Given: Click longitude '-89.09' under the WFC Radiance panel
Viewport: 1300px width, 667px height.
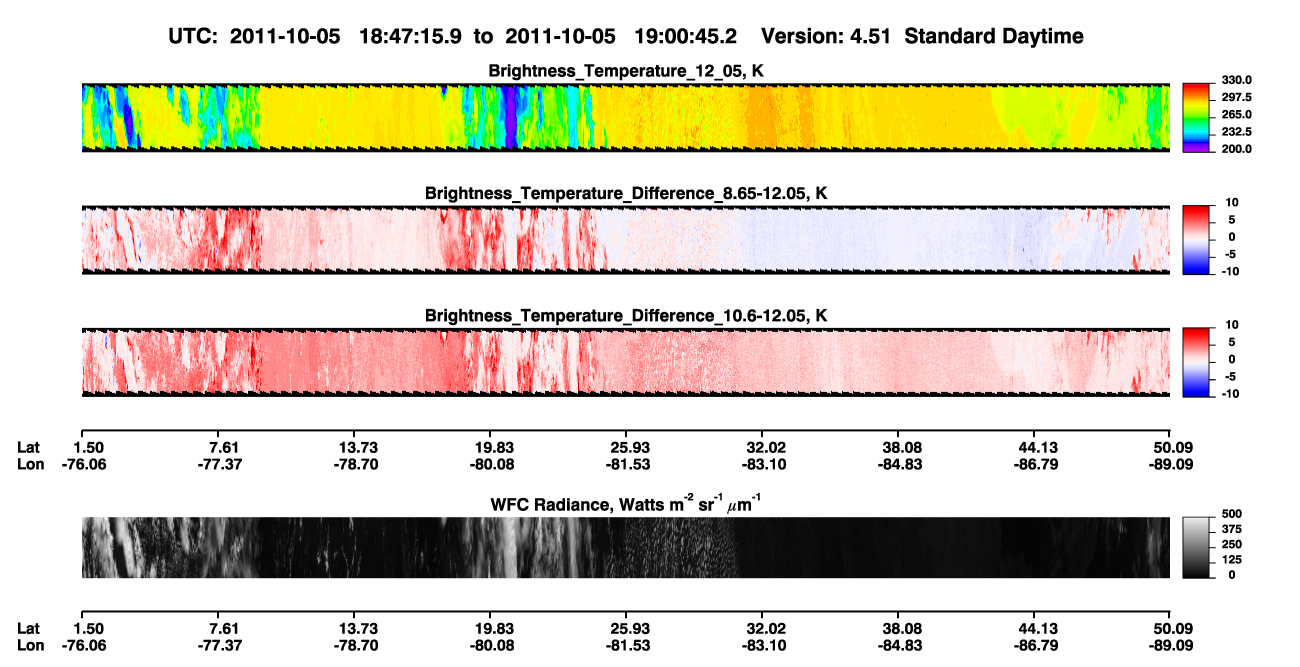Looking at the screenshot, I should tap(1169, 646).
